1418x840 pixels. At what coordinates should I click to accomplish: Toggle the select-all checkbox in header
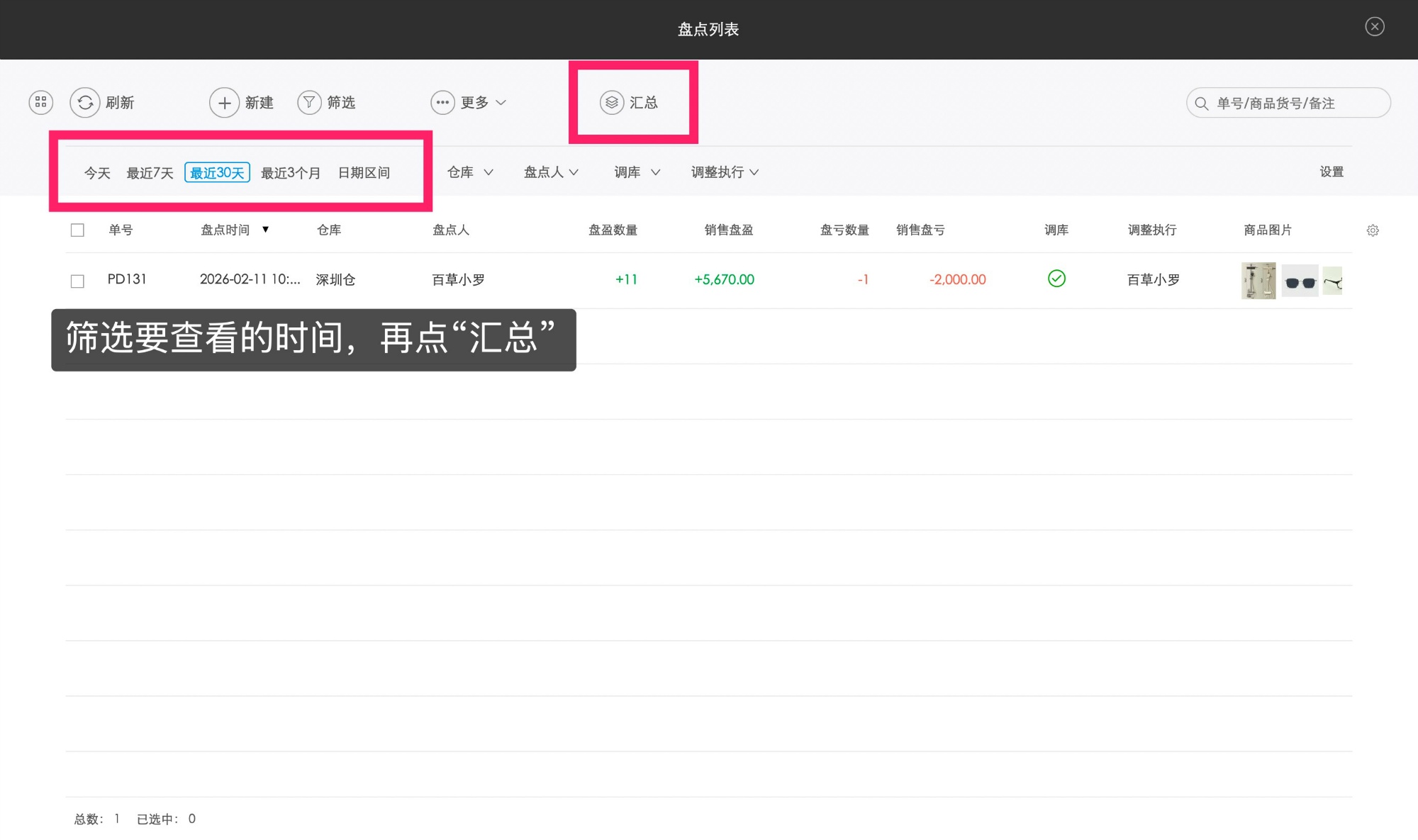click(78, 230)
